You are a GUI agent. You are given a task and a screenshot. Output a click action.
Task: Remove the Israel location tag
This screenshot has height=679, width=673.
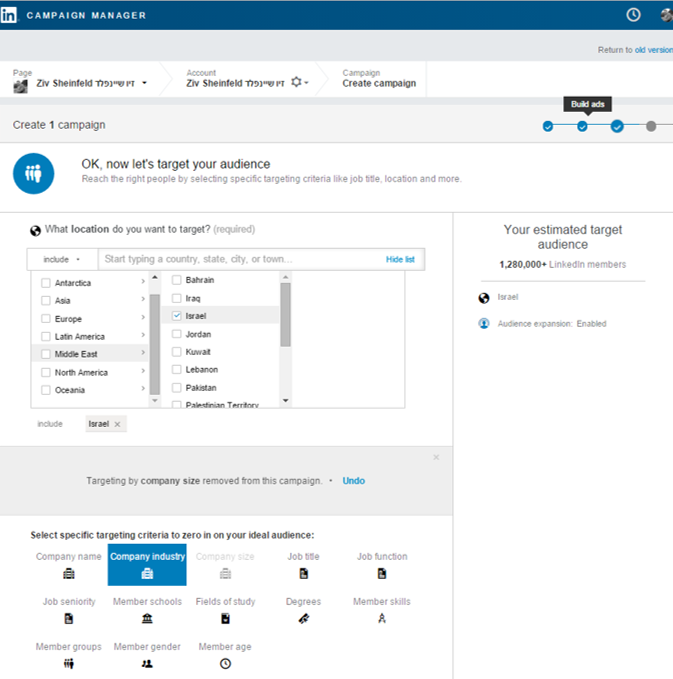click(117, 424)
